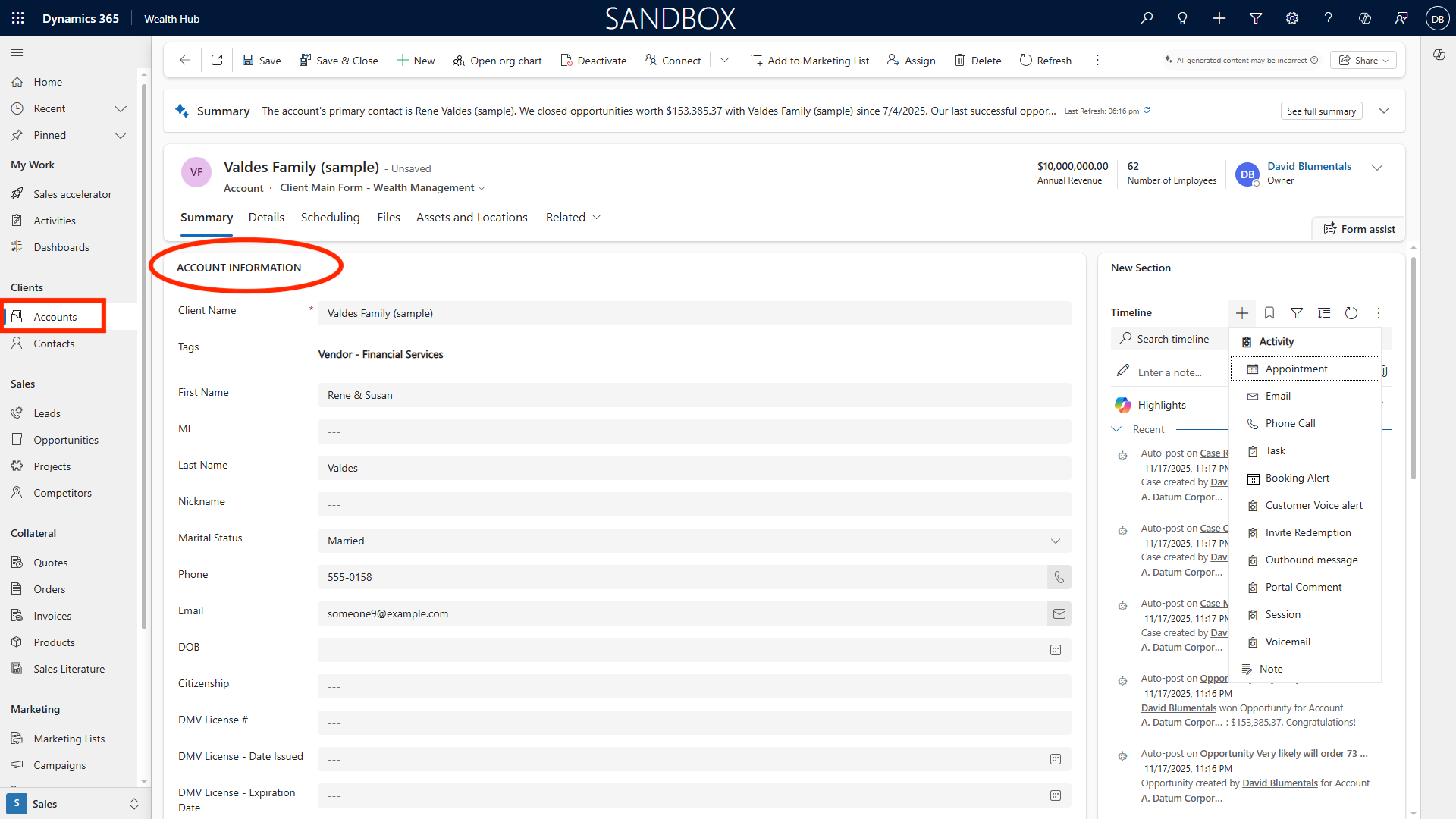Open the DOB calendar picker icon
The height and width of the screenshot is (819, 1456).
click(1056, 650)
